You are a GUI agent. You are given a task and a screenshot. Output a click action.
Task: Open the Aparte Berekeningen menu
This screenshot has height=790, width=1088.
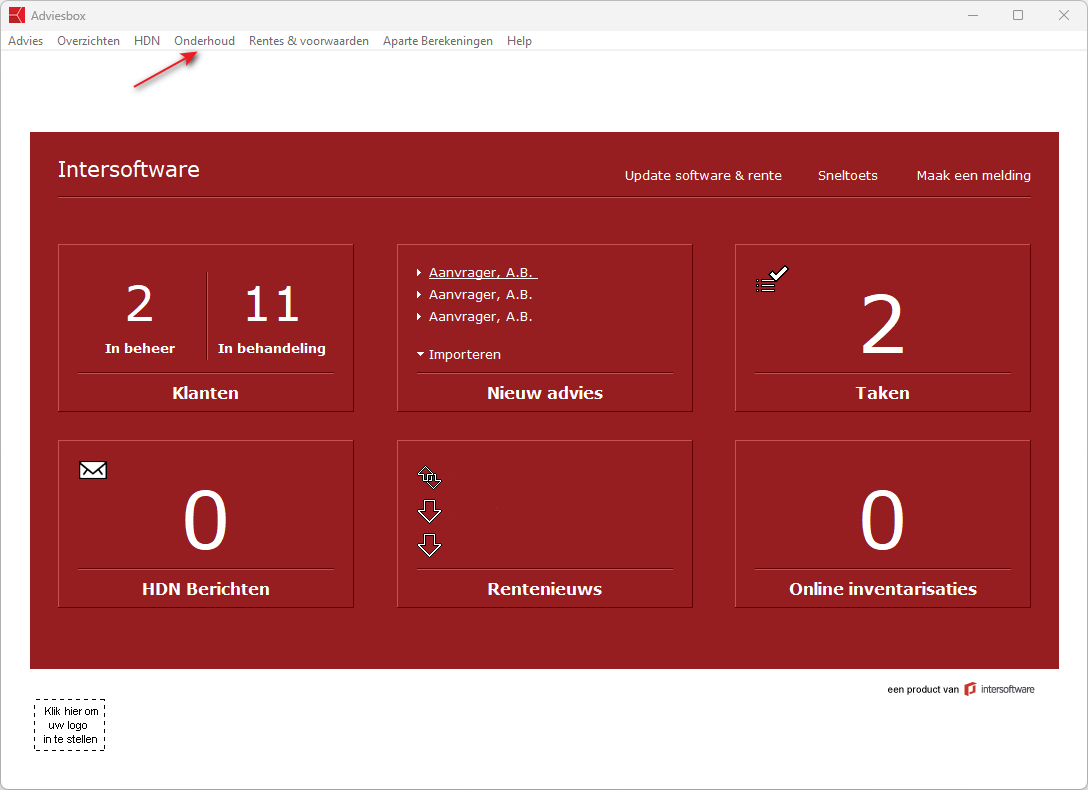[x=438, y=41]
